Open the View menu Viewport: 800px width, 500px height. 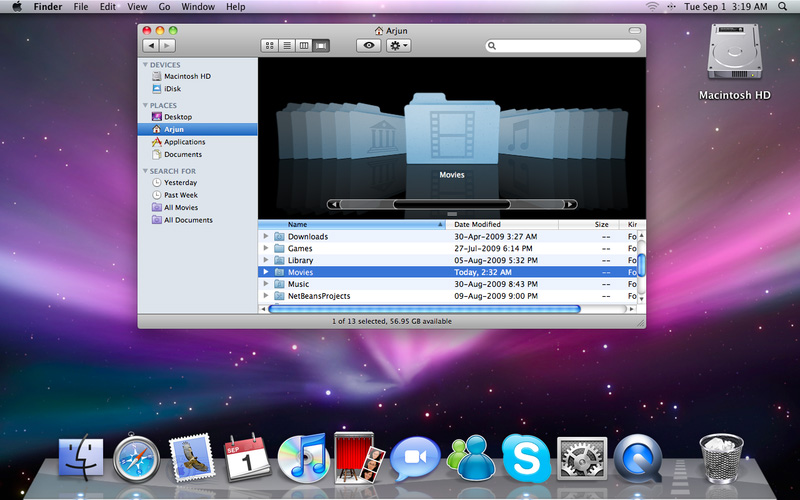coord(137,7)
